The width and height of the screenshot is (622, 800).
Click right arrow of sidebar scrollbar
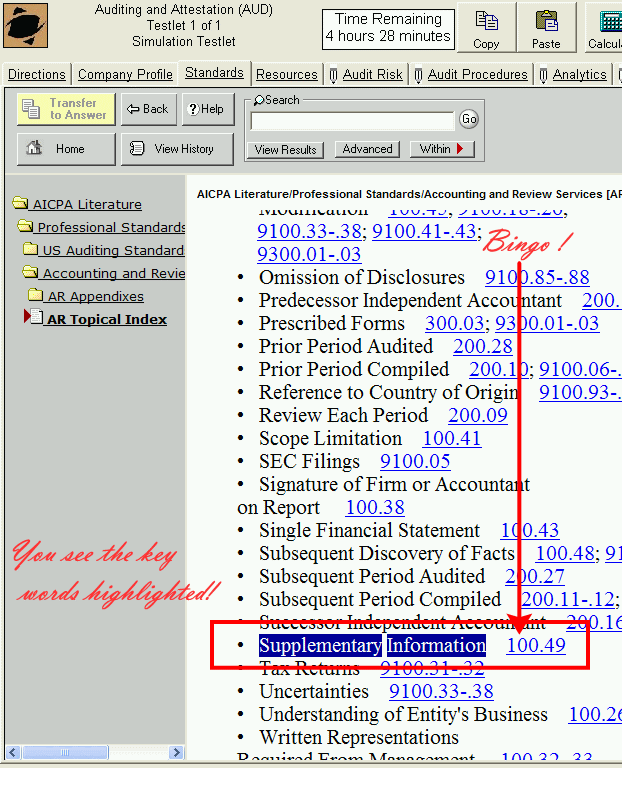tap(177, 753)
